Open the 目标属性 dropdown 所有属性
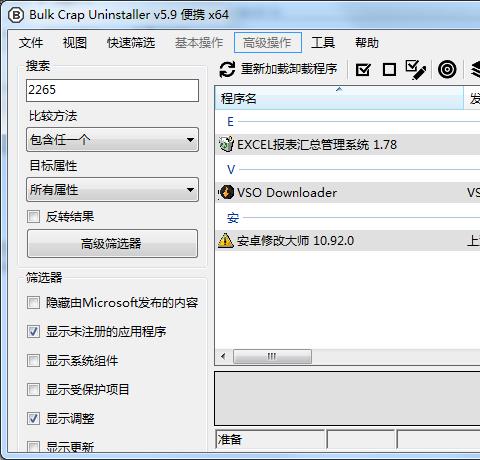The width and height of the screenshot is (480, 460). [x=112, y=190]
